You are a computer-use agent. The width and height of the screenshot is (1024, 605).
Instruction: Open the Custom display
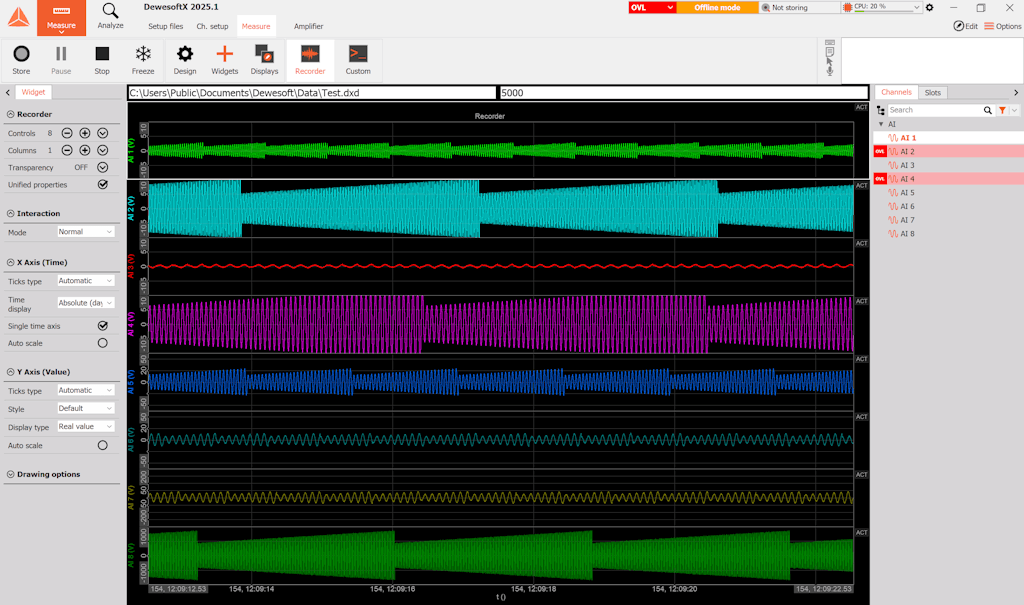tap(358, 60)
